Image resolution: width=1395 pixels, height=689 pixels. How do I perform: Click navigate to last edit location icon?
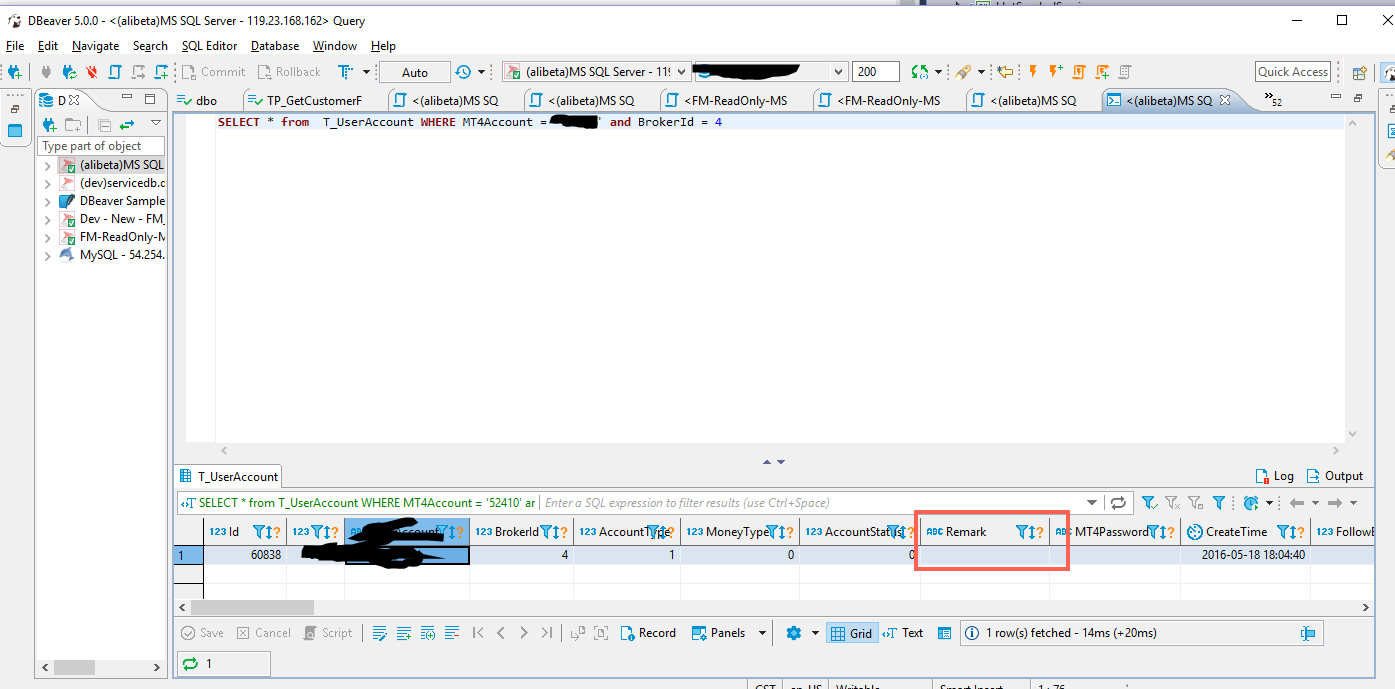pyautogui.click(x=1005, y=72)
